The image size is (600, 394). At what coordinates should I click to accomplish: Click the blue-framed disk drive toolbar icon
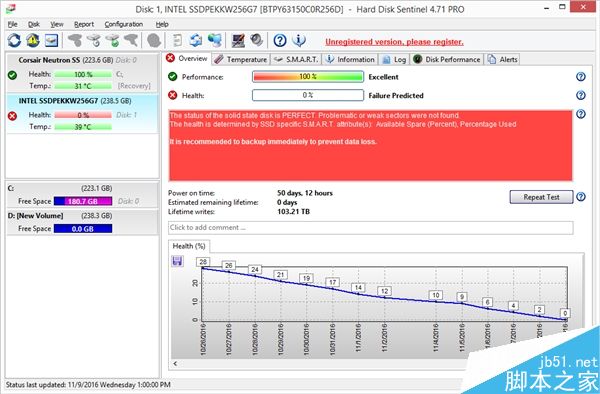(51, 40)
